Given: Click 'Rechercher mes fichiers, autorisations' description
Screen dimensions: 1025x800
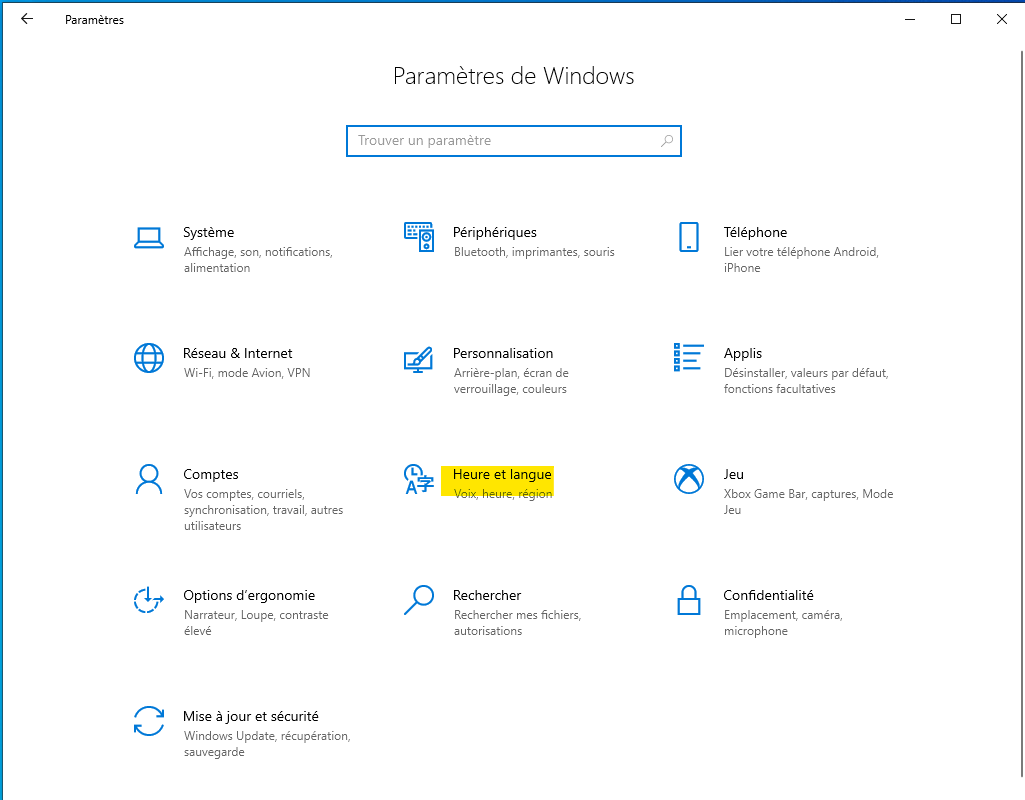Looking at the screenshot, I should pos(518,622).
